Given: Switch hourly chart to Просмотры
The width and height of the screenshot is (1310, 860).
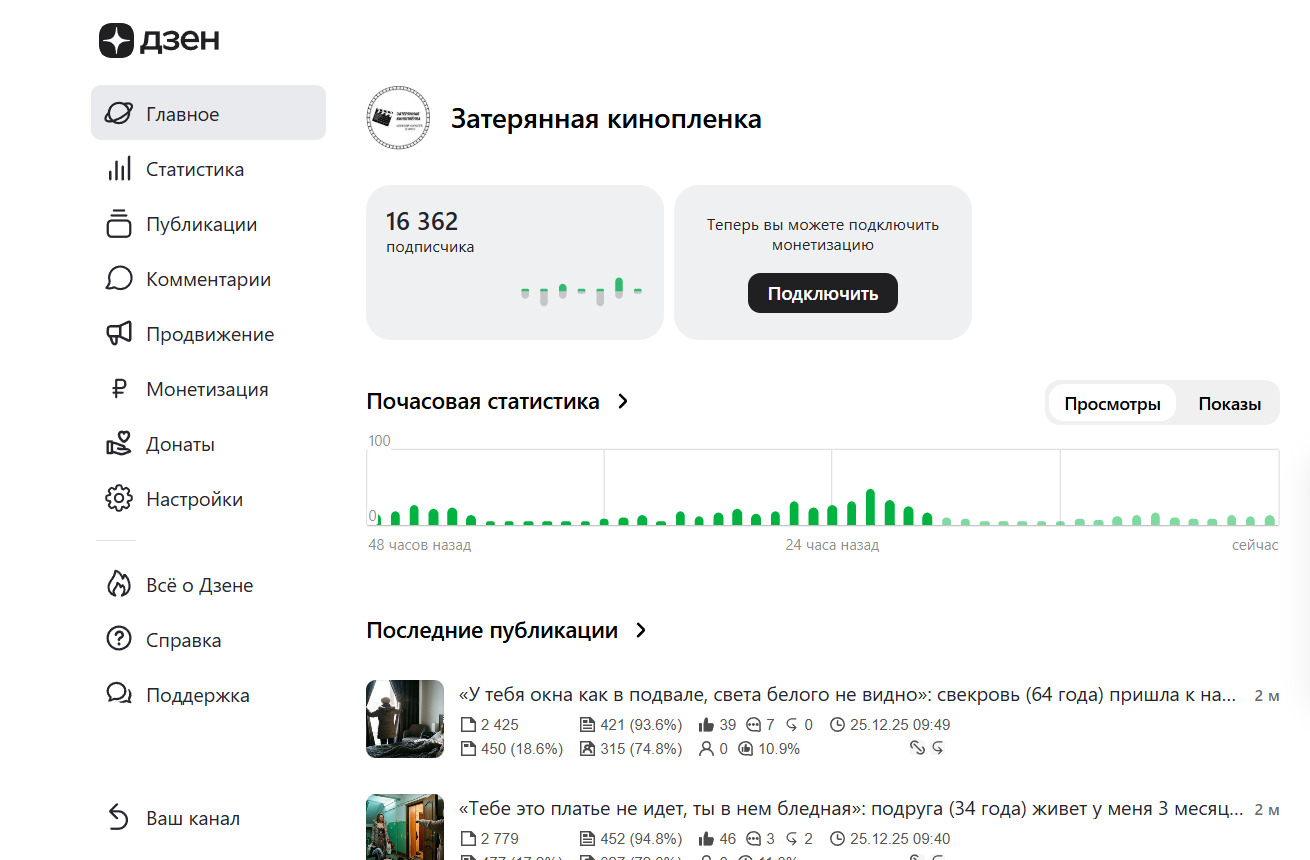Looking at the screenshot, I should point(1112,404).
